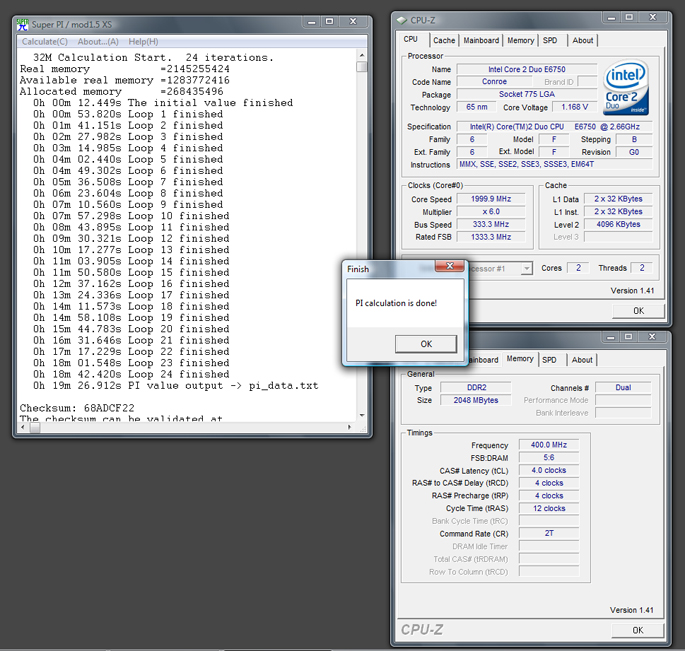The height and width of the screenshot is (651, 685).
Task: Minimize the top CPU-Z window
Action: point(611,18)
